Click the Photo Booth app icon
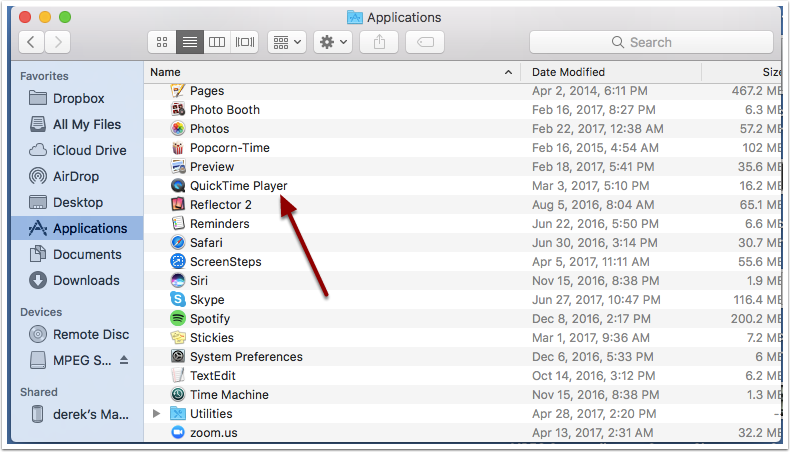The width and height of the screenshot is (790, 452). 178,109
